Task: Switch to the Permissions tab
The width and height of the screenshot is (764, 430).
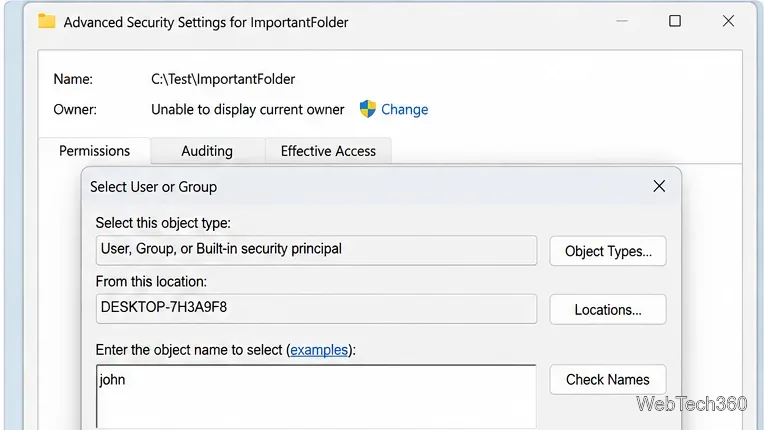Action: [95, 151]
